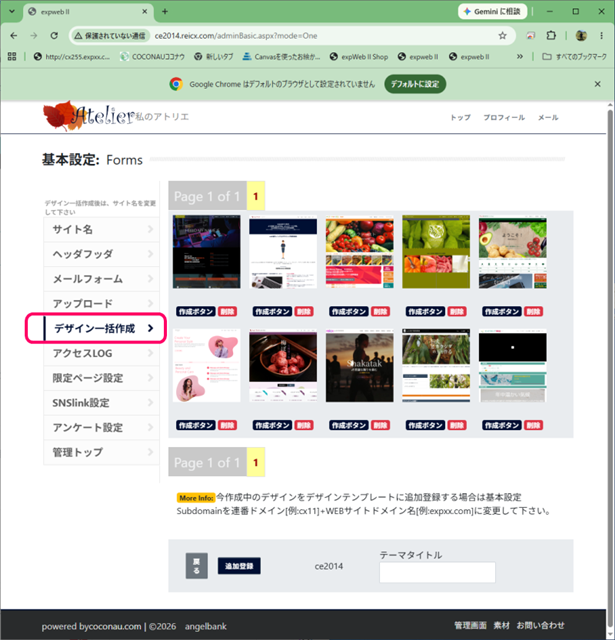Screen dimensions: 615x640
Task: Click デフォルトに設定 button
Action: [415, 84]
